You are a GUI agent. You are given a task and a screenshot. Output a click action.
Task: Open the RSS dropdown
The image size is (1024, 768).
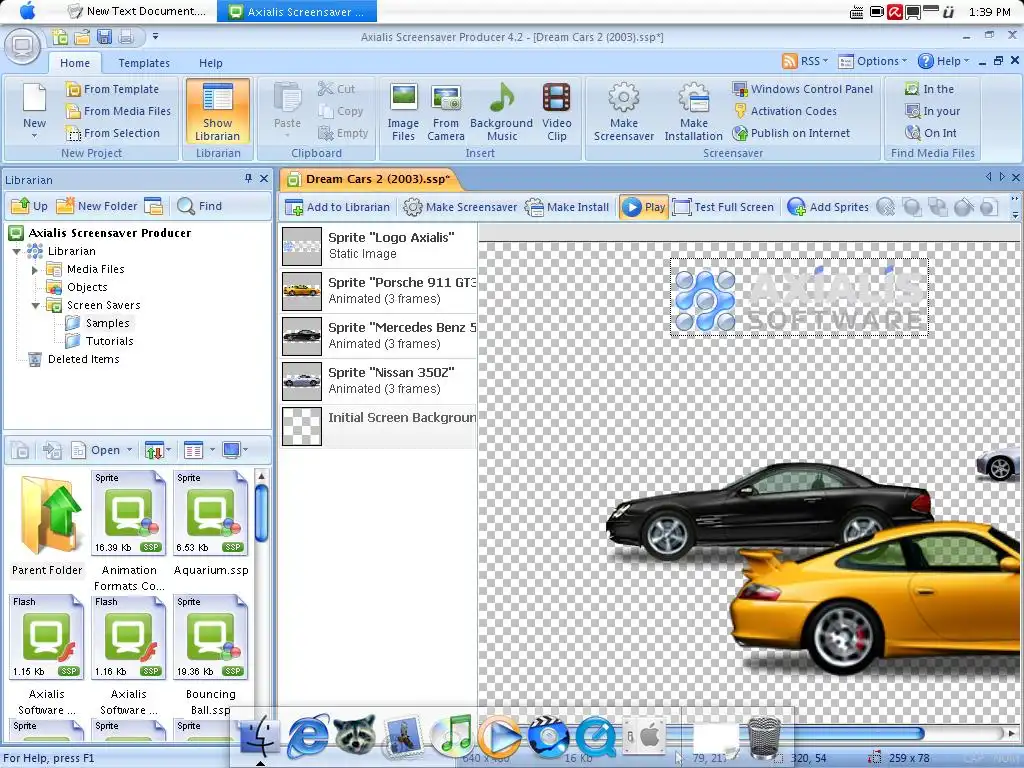[x=805, y=61]
